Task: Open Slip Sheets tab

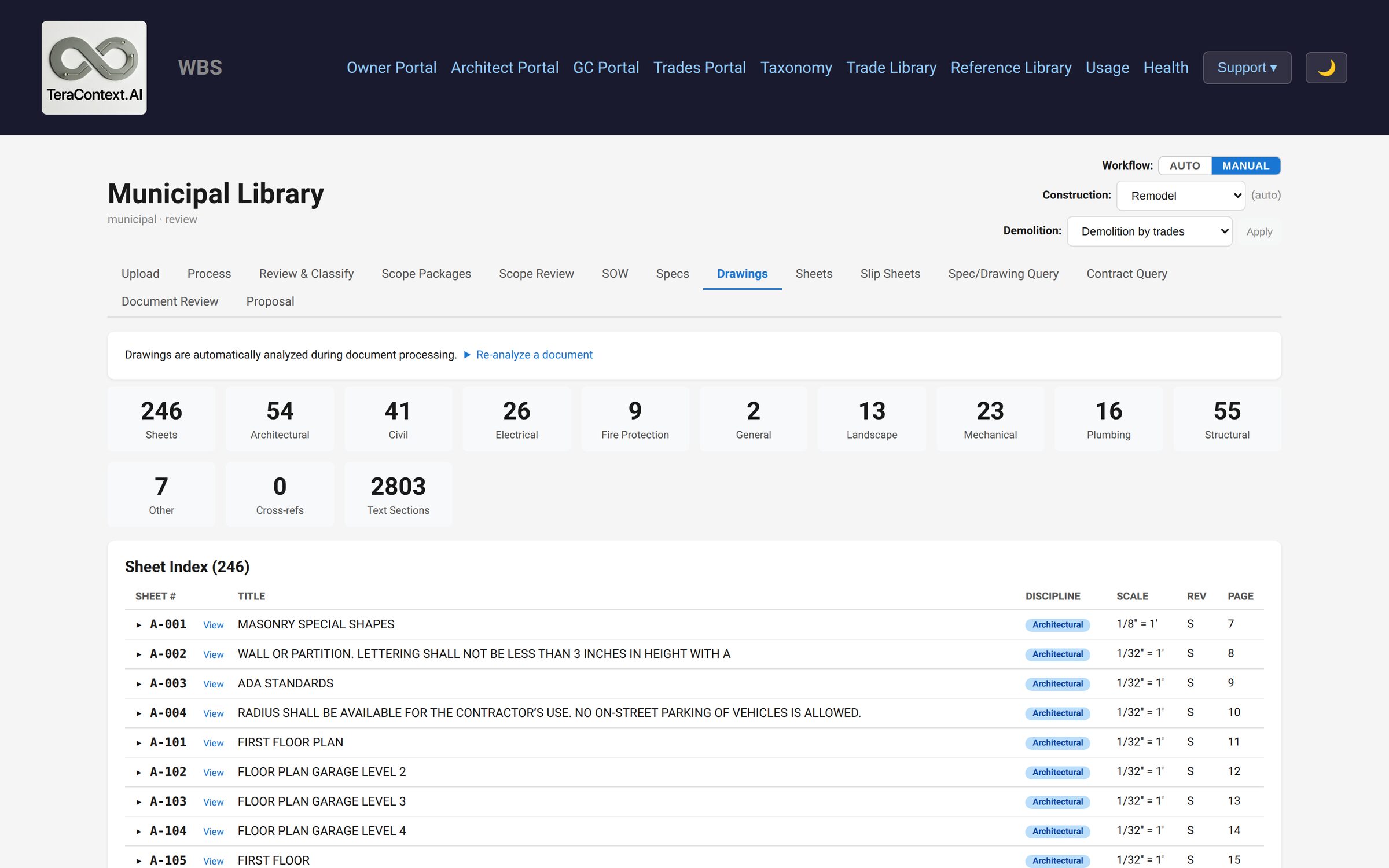Action: pos(890,274)
